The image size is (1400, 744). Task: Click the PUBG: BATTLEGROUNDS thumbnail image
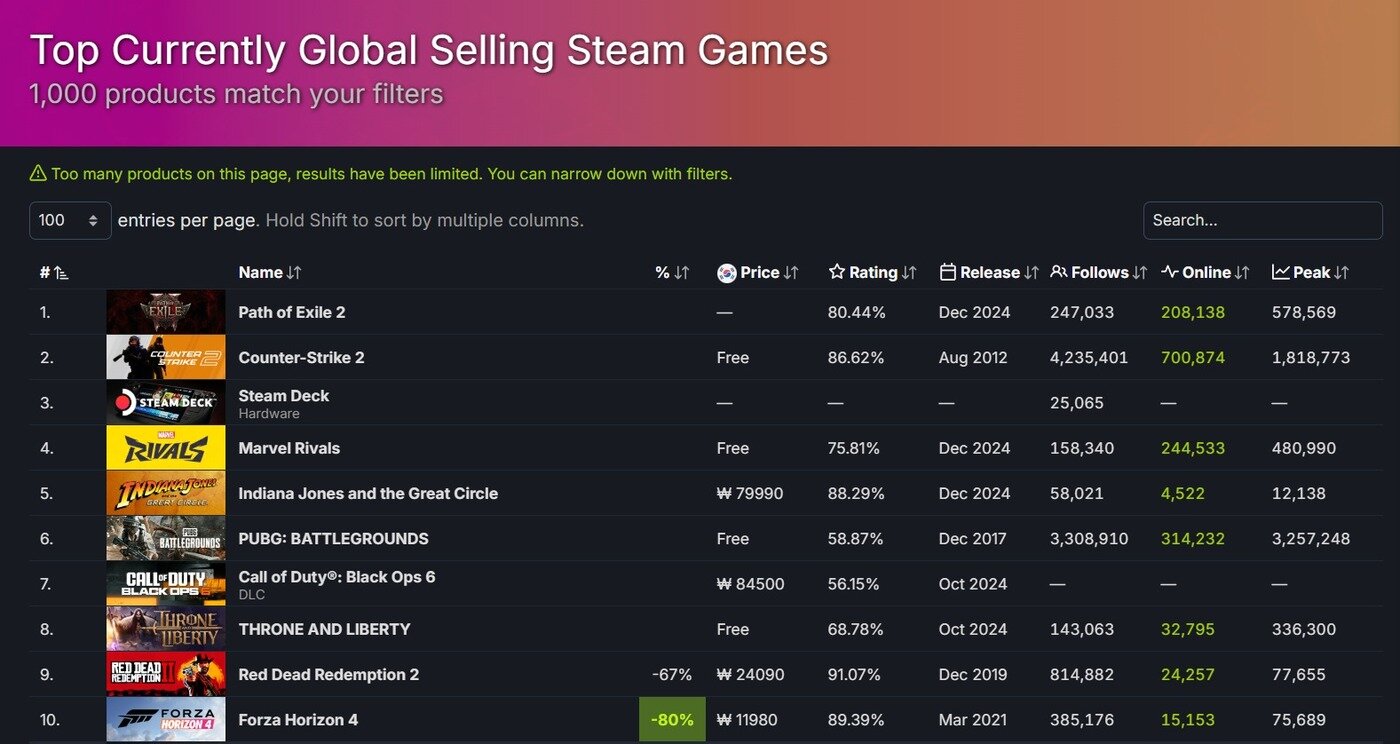tap(166, 538)
